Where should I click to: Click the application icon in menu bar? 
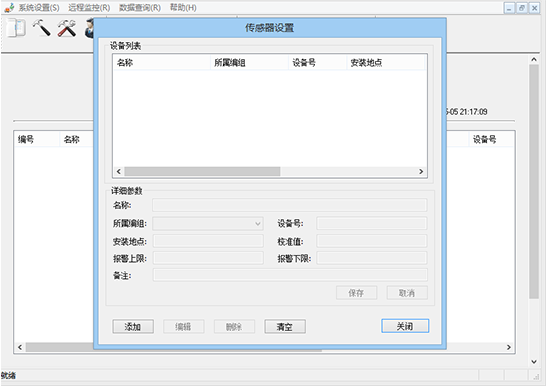[9, 8]
